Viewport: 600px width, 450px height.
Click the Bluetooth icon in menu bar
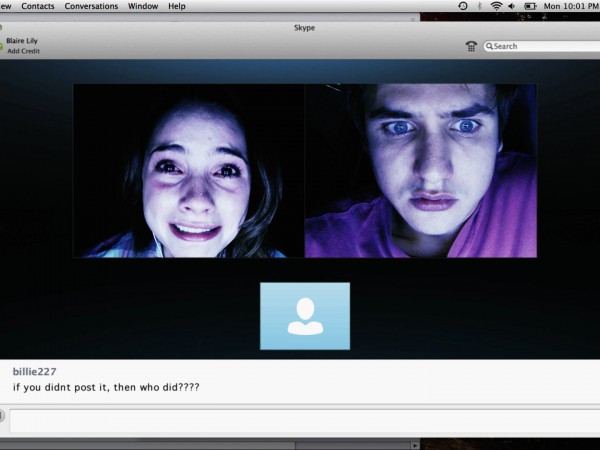click(x=479, y=6)
